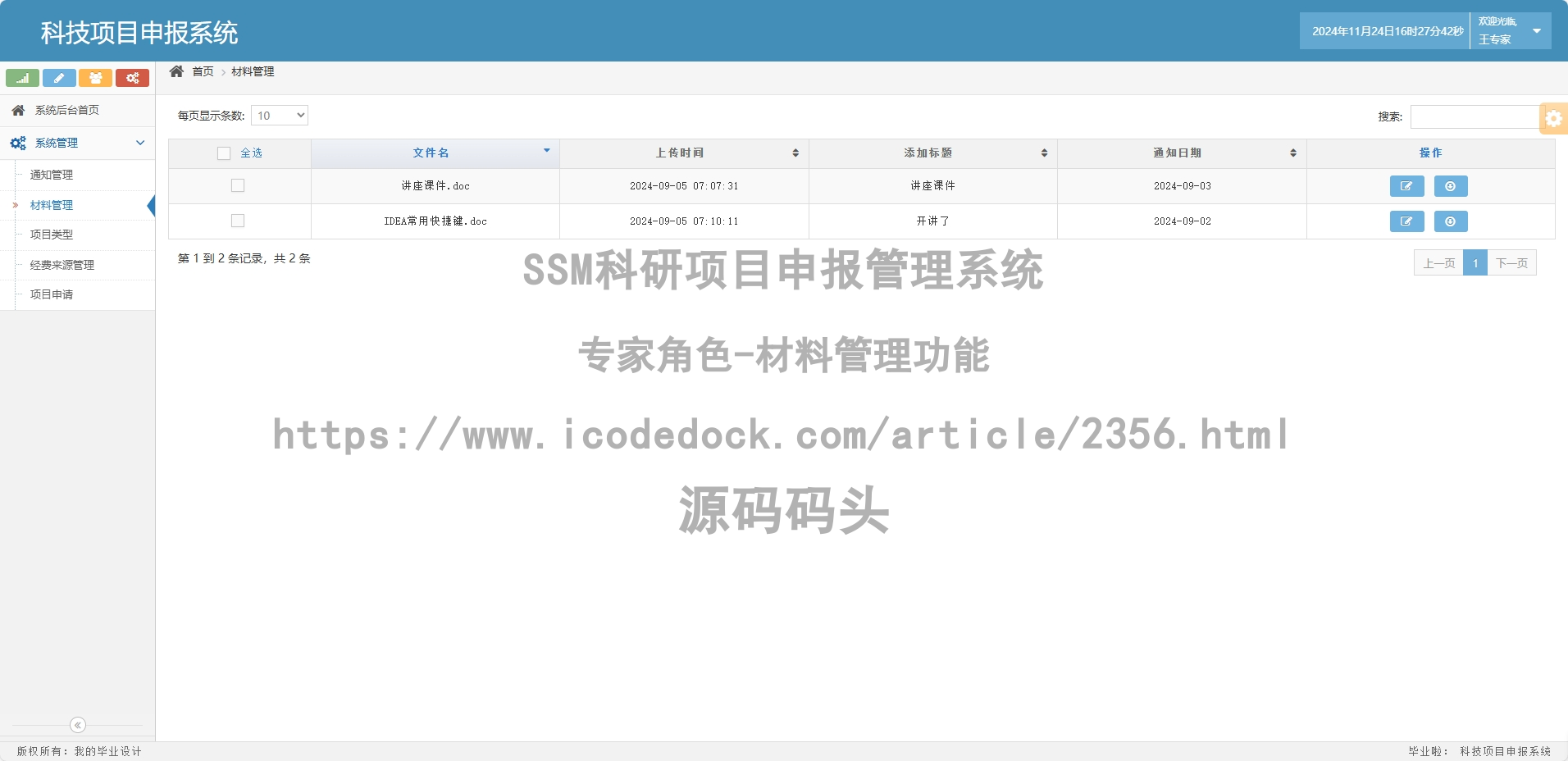Click the 全选 link text
This screenshot has height=761, width=1568.
(x=251, y=153)
